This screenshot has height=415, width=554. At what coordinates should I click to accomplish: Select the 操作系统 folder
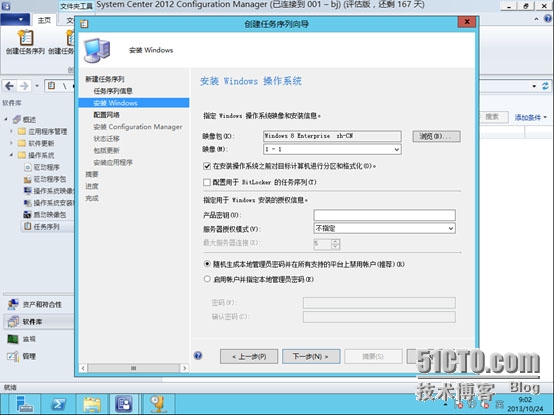tap(36, 155)
